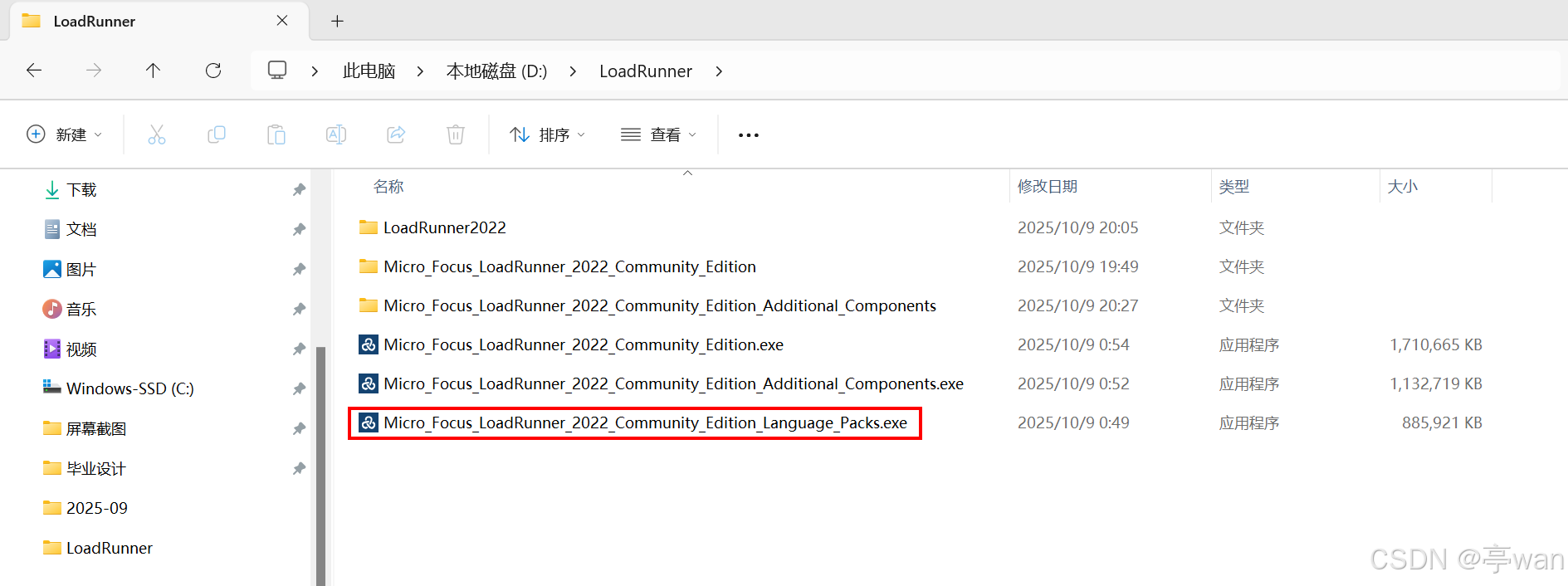This screenshot has width=1568, height=586.
Task: Click the LoadRunner2022 folder icon
Action: pos(369,227)
